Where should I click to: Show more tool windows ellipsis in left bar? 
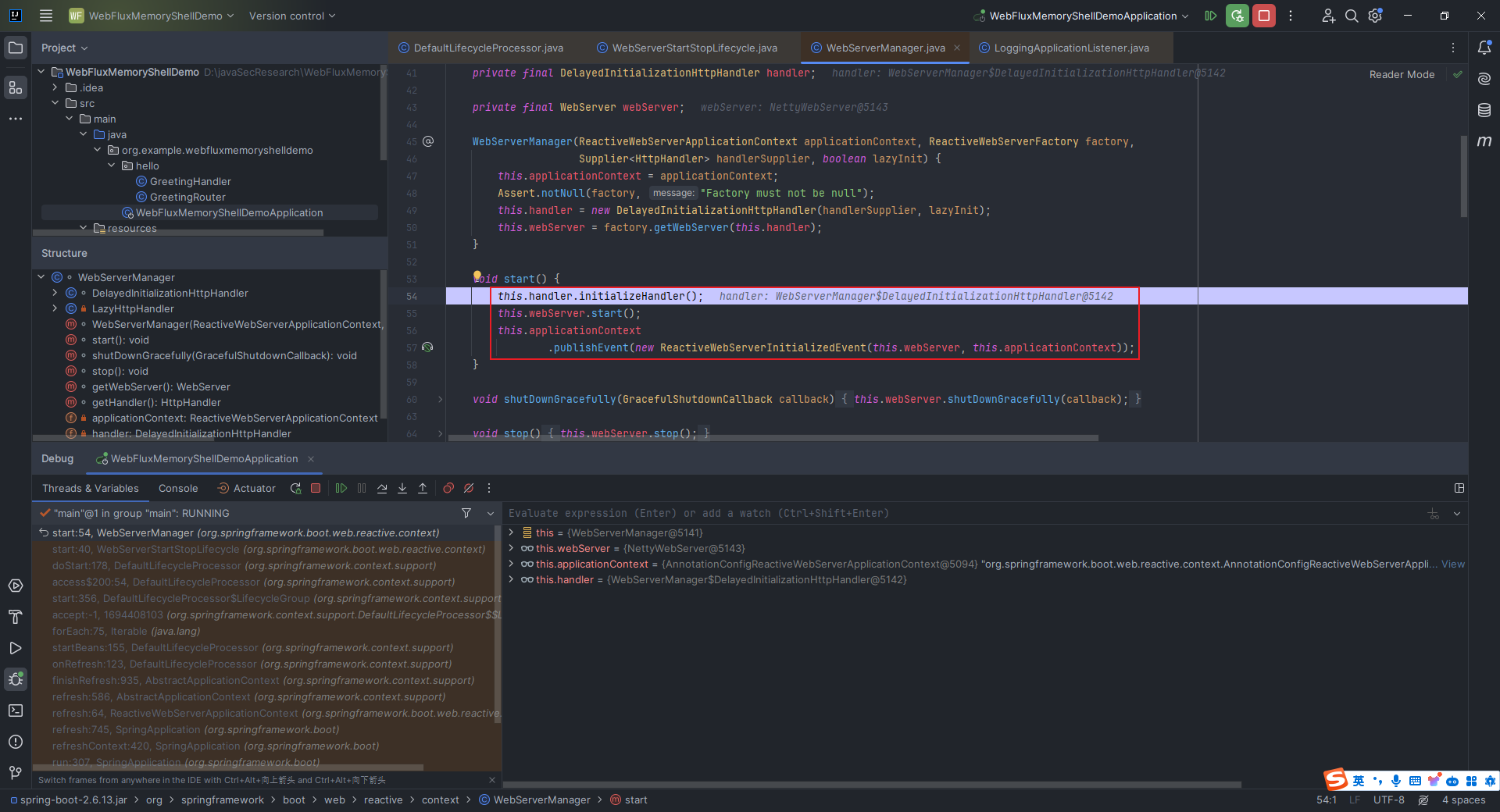16,119
